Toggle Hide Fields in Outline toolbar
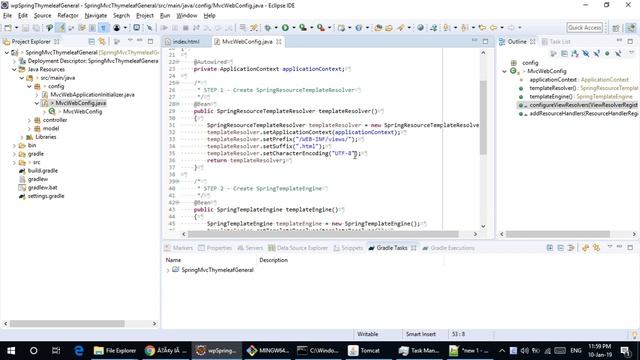 pyautogui.click(x=585, y=53)
